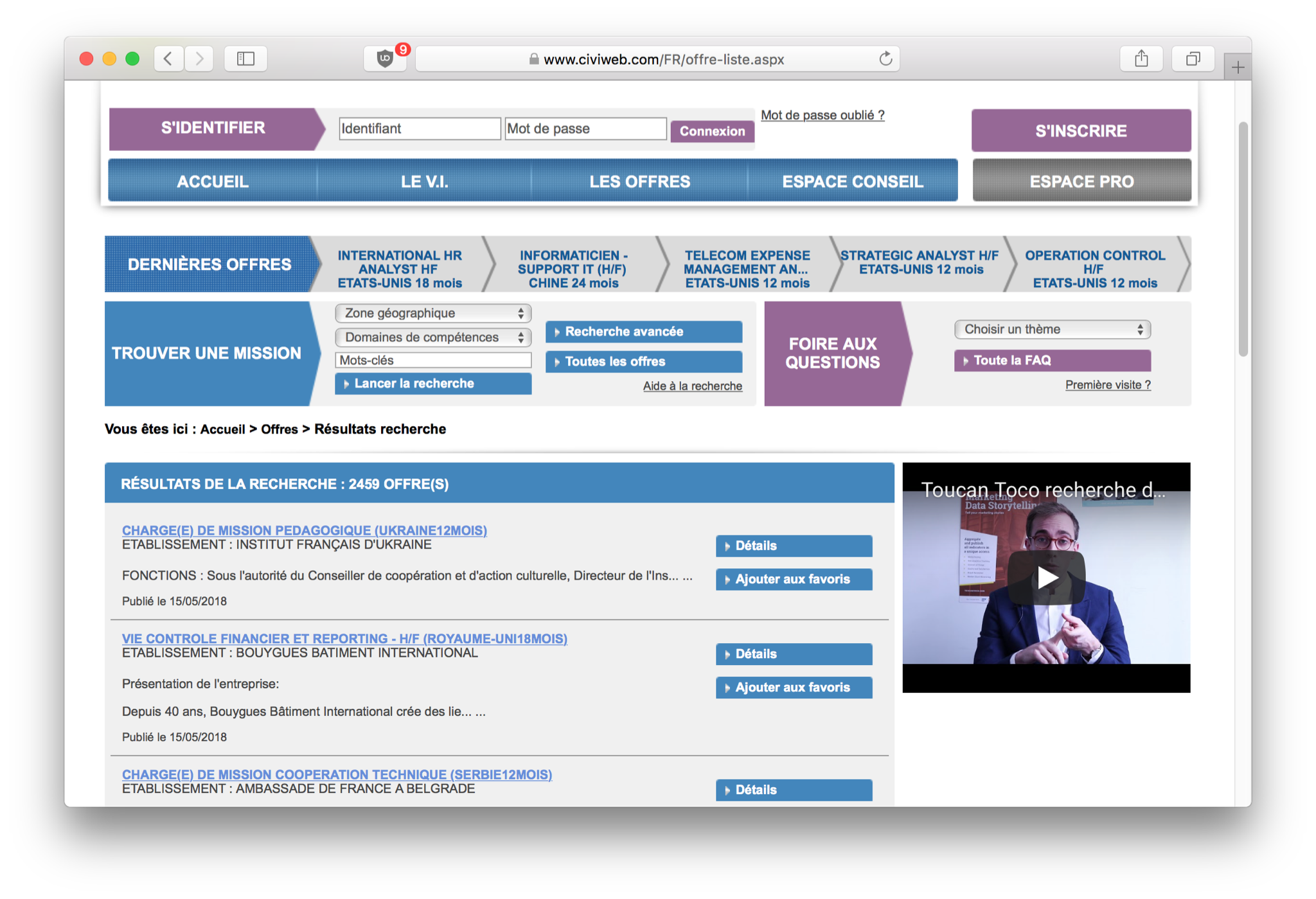The height and width of the screenshot is (899, 1316).
Task: Click Offres in the breadcrumb
Action: click(x=280, y=429)
